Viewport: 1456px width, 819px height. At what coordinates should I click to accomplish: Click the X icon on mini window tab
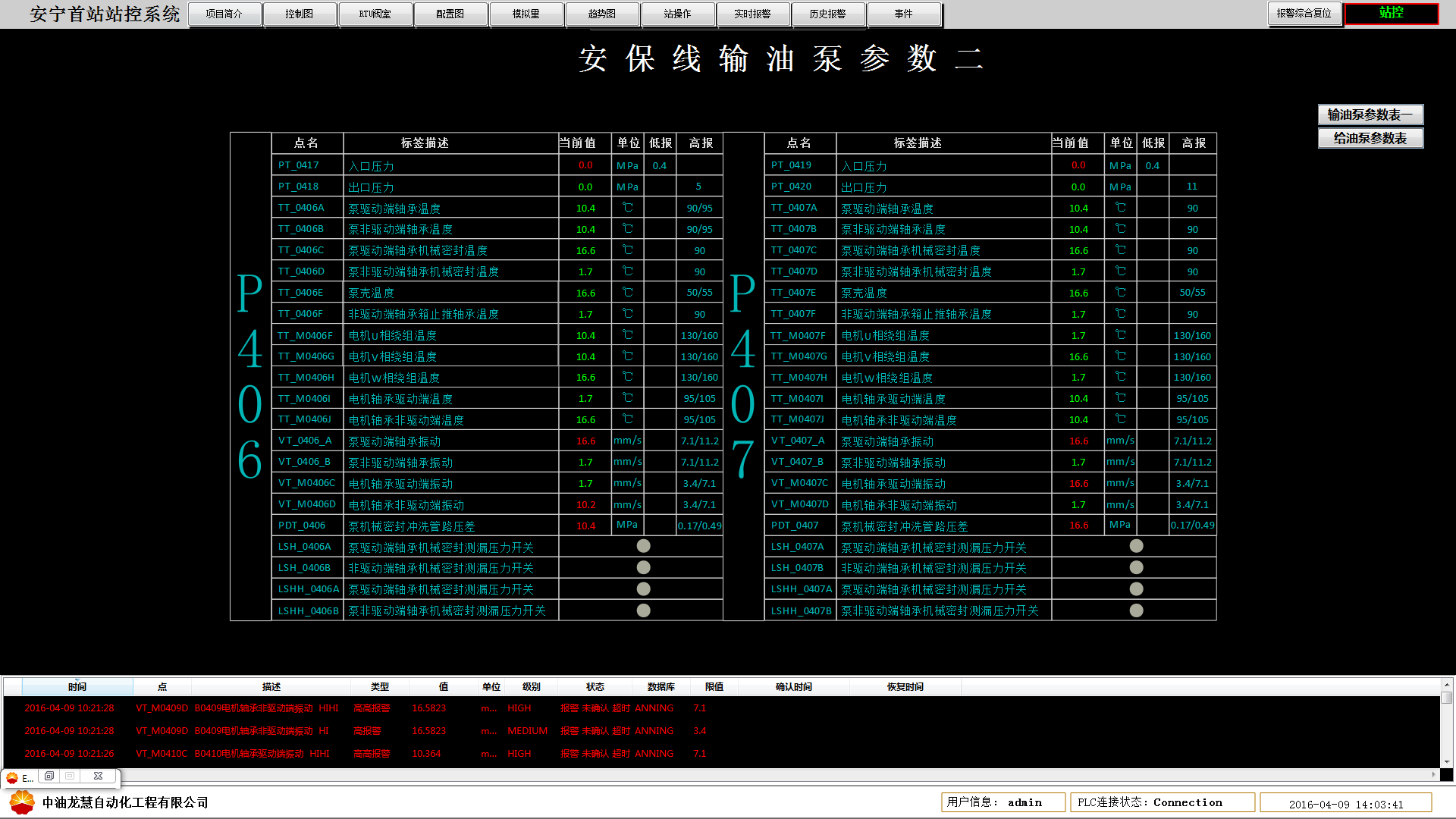tap(98, 776)
